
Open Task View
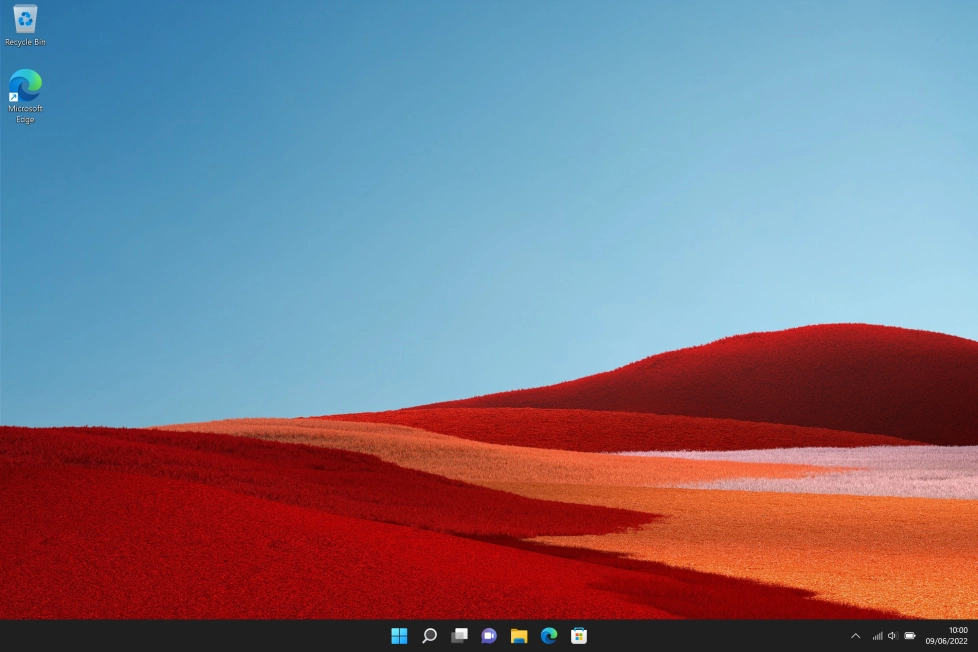pyautogui.click(x=459, y=635)
